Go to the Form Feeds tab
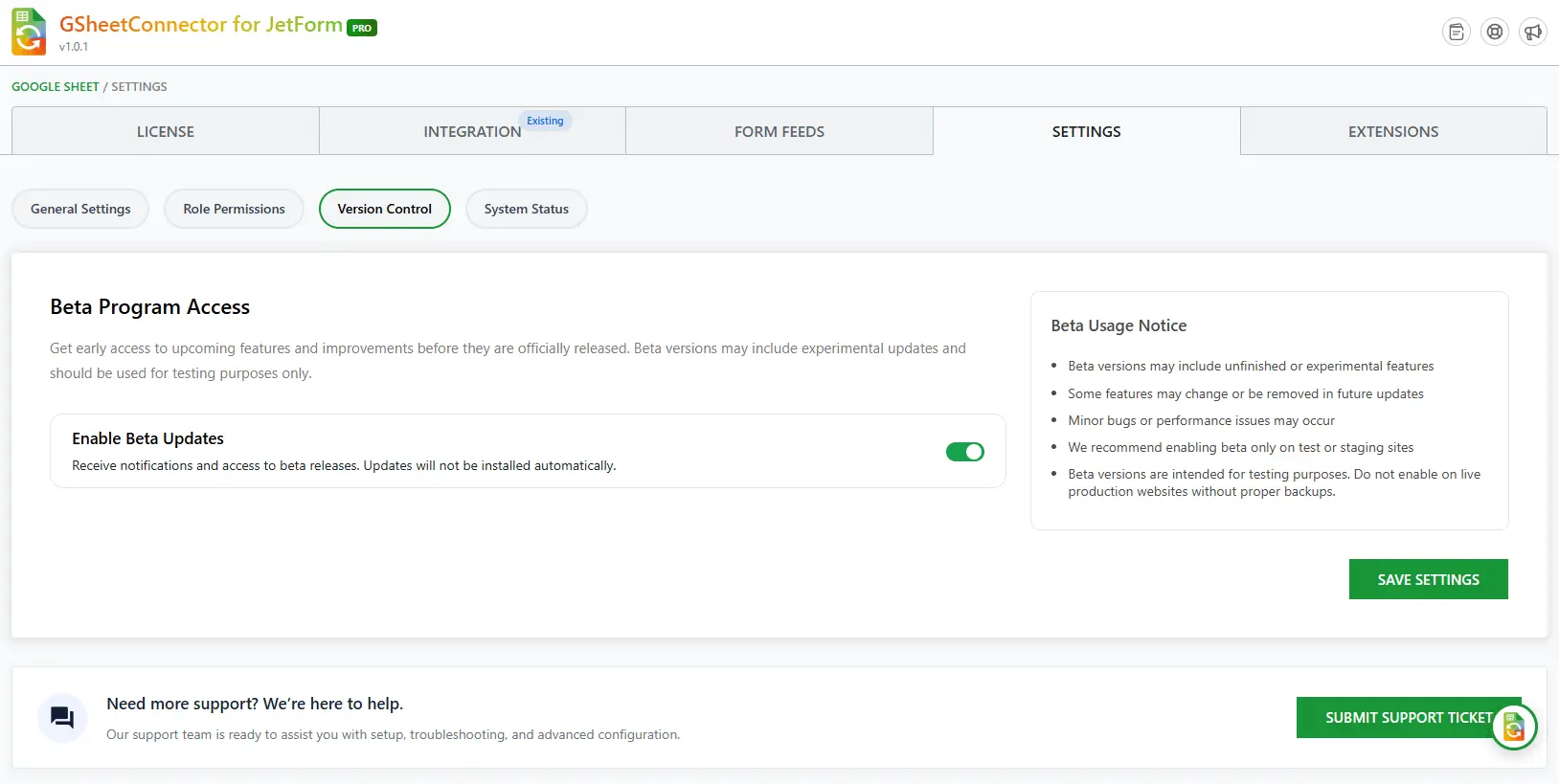1559x784 pixels. (779, 131)
